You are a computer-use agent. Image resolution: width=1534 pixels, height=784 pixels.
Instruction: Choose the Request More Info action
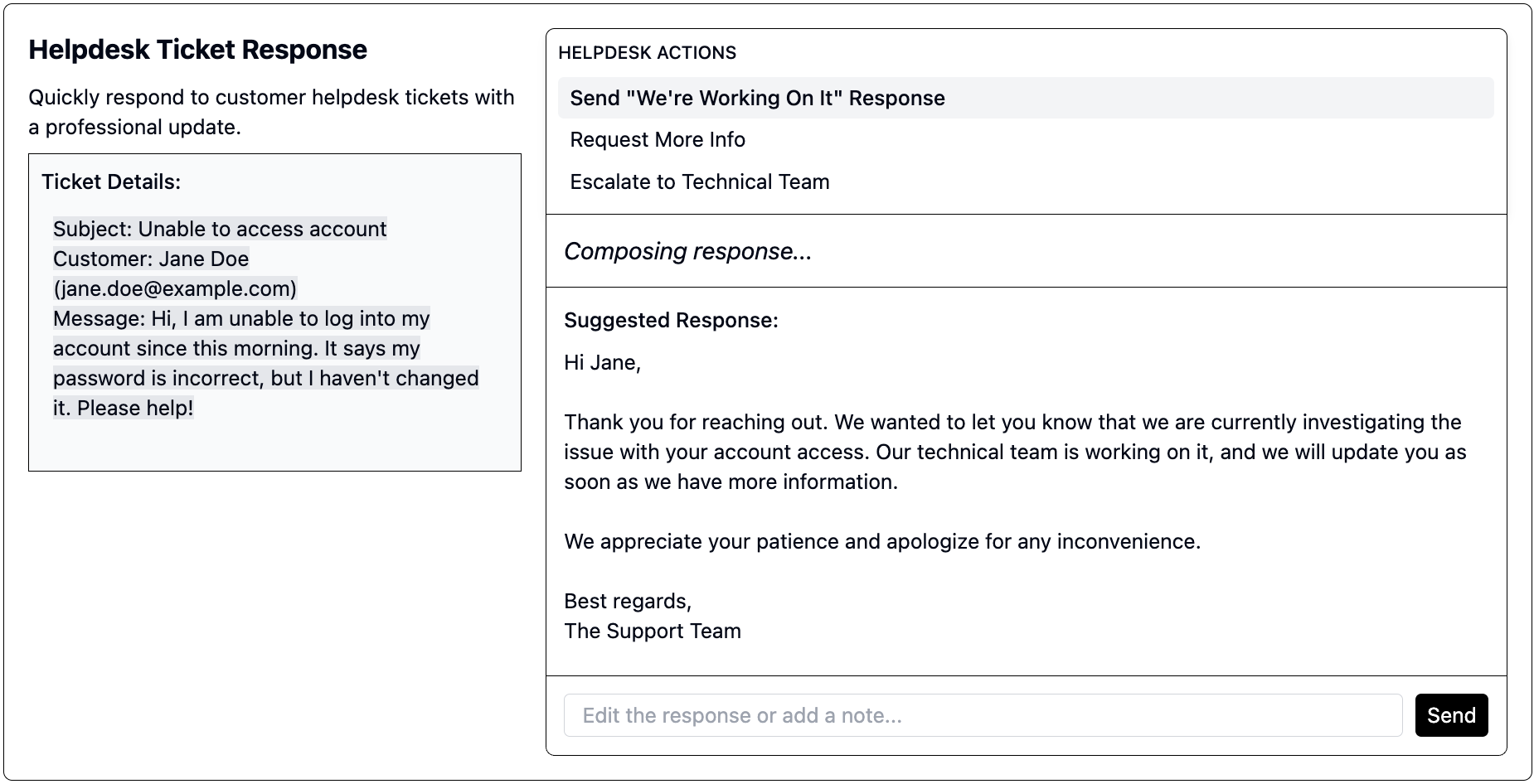coord(658,139)
